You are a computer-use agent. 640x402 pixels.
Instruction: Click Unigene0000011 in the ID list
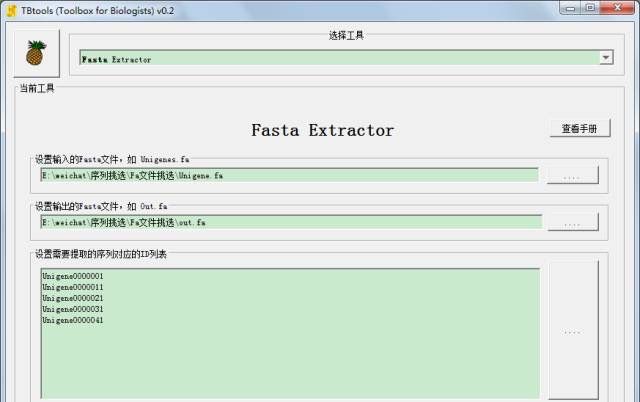73,287
